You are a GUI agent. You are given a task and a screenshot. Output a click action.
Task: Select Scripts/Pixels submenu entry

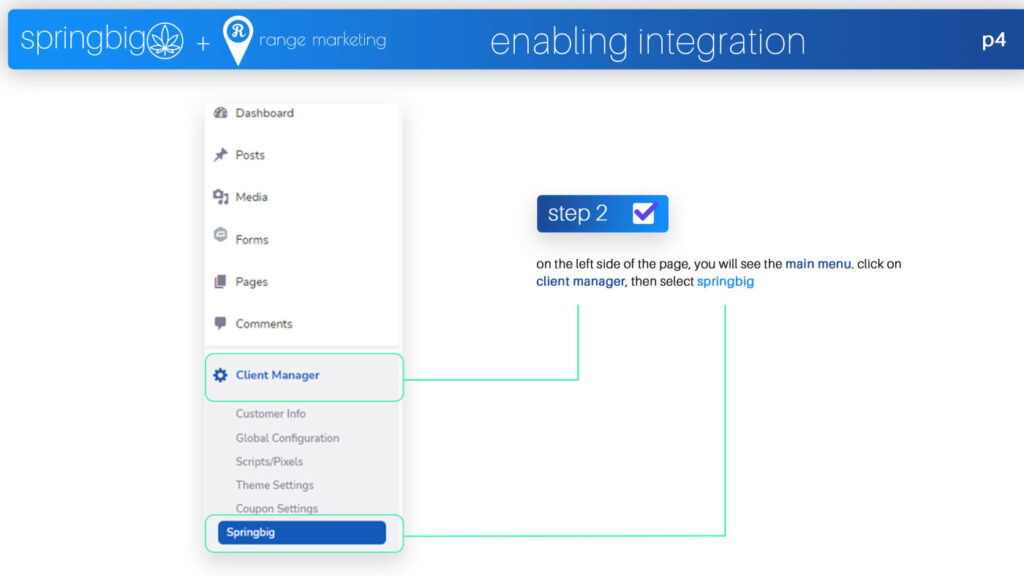click(x=269, y=461)
